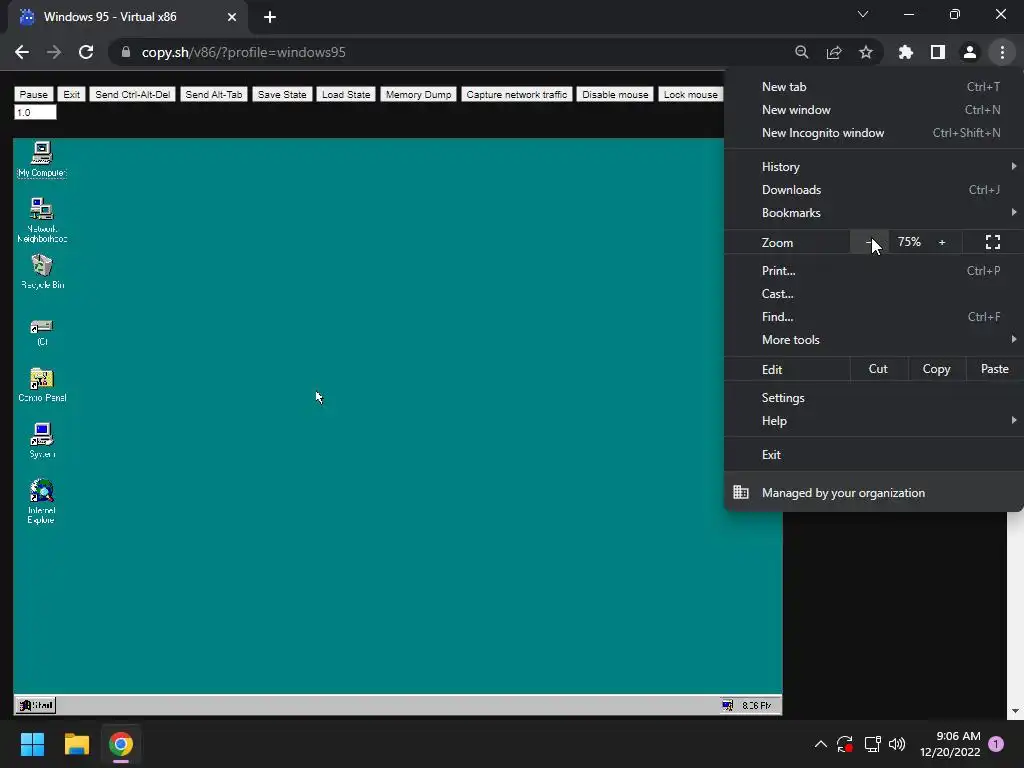Image resolution: width=1024 pixels, height=768 pixels.
Task: Select Print... in the menu
Action: [x=874, y=270]
